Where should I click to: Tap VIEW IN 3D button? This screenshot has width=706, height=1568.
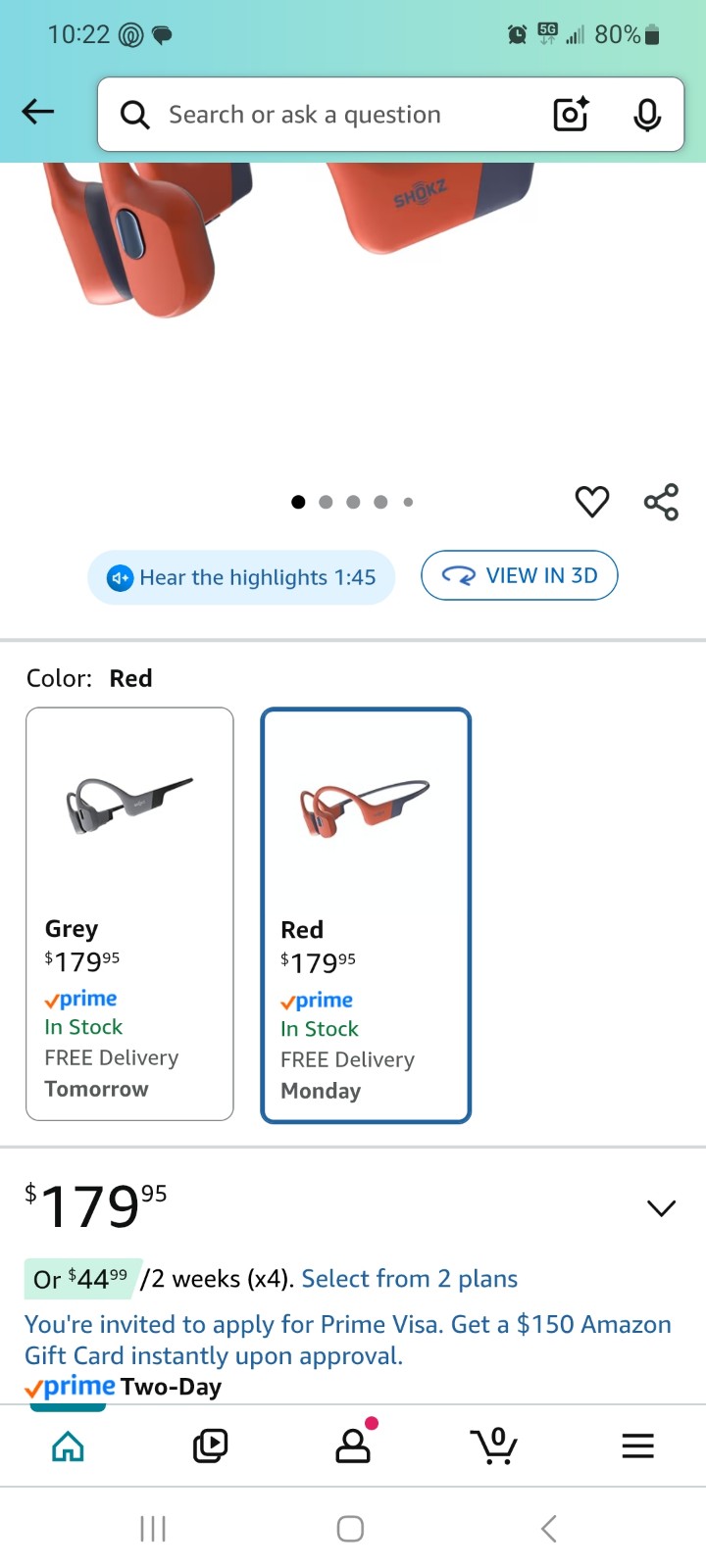coord(520,575)
